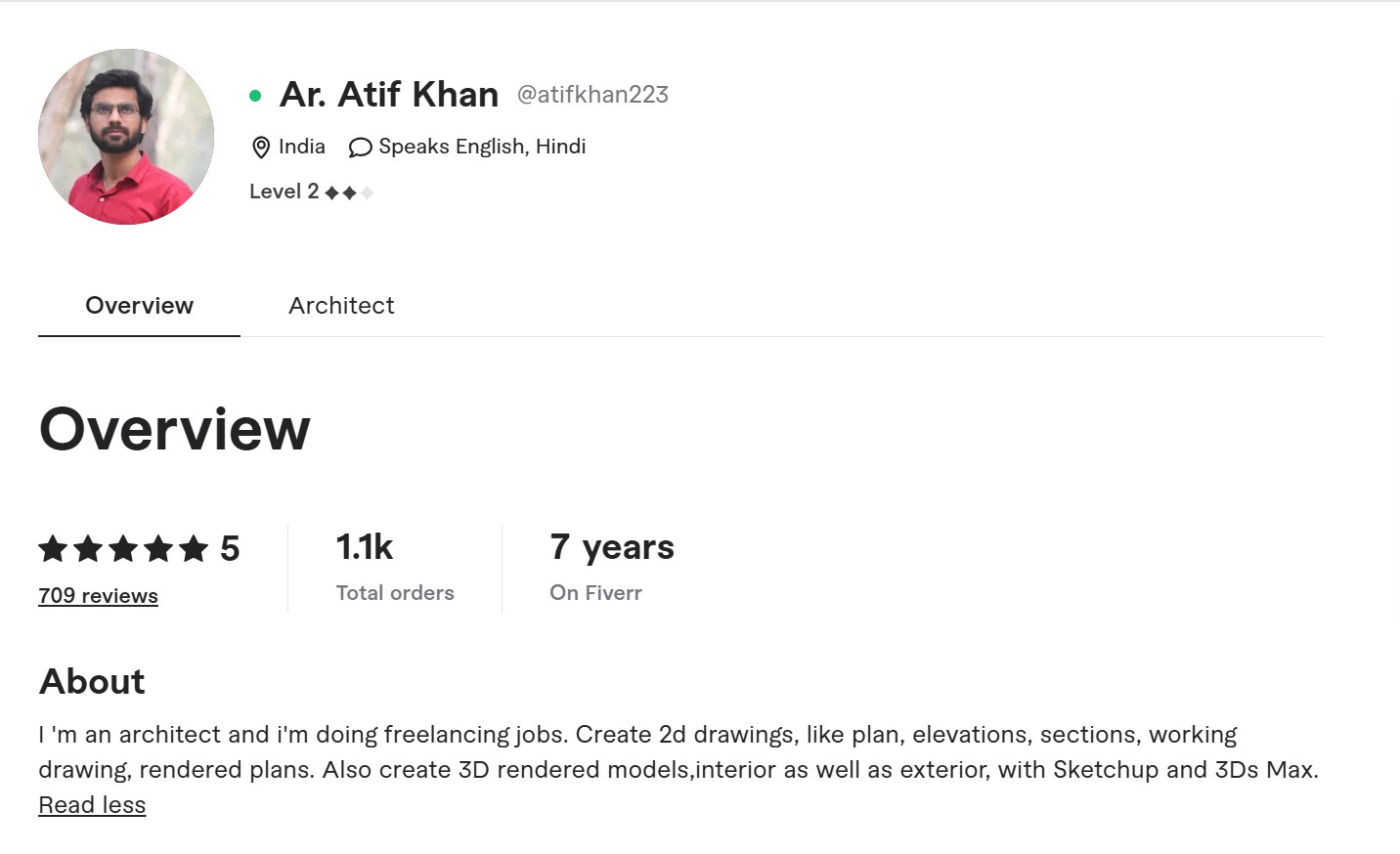
Task: Collapse the About text with Read less
Action: [92, 805]
